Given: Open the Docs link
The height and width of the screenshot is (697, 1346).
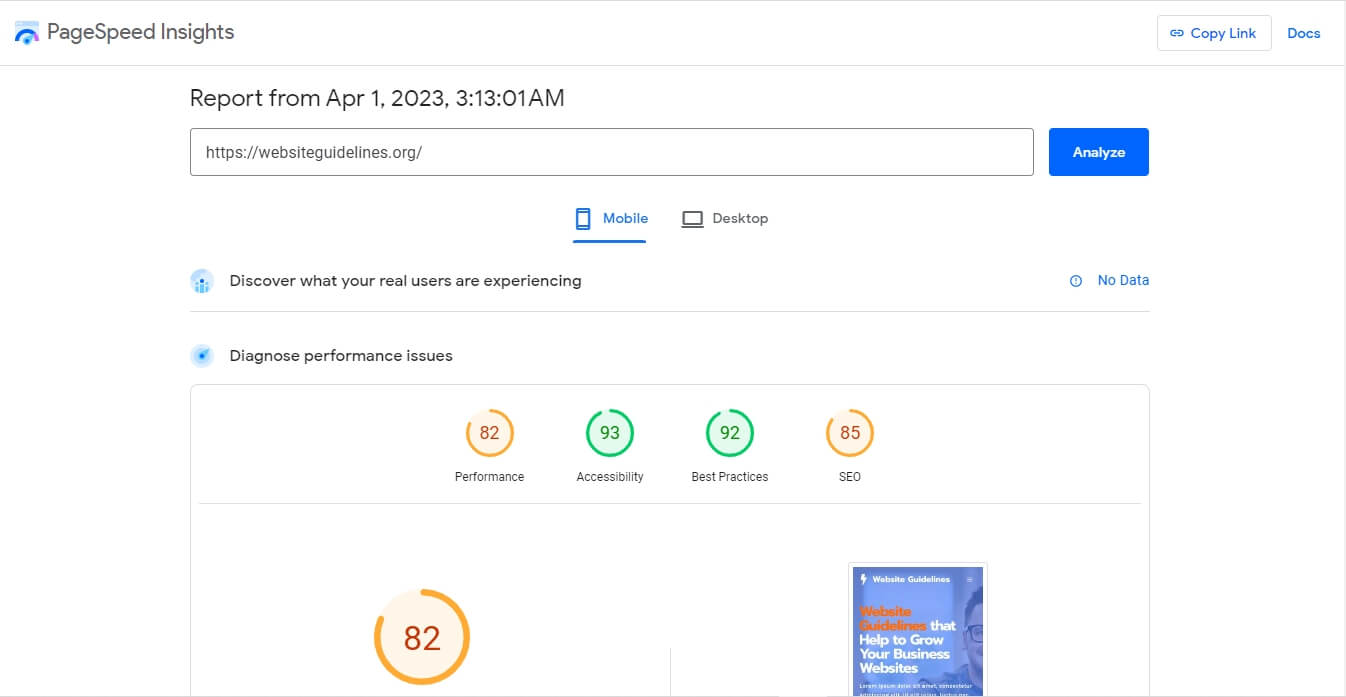Looking at the screenshot, I should (1303, 33).
